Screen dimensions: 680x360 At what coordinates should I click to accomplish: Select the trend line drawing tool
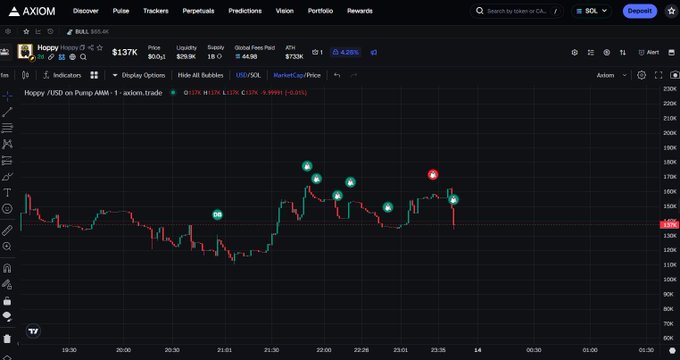click(7, 112)
